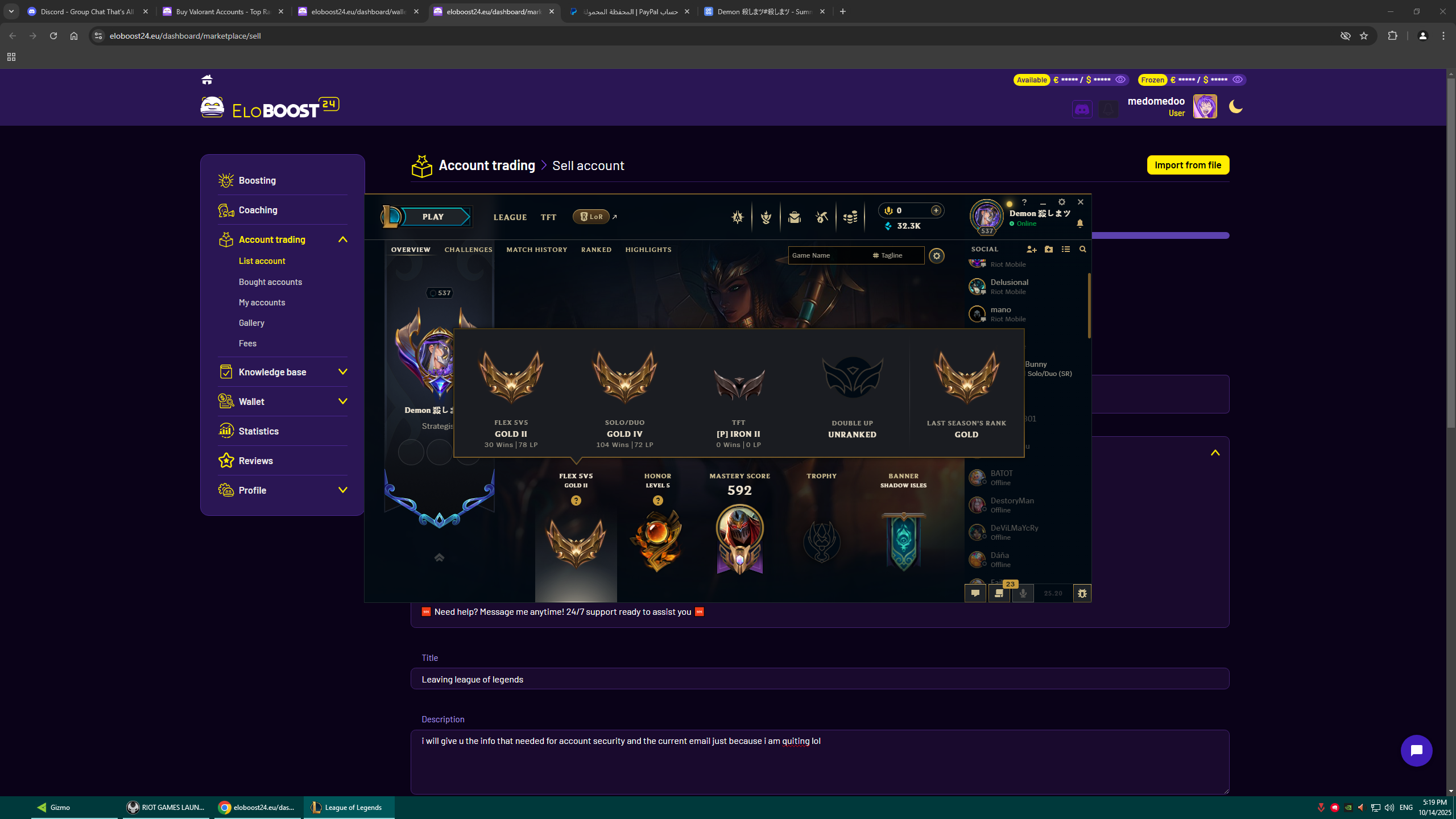The image size is (1456, 819).
Task: Expand the Knowledge base sidebar section
Action: 343,372
